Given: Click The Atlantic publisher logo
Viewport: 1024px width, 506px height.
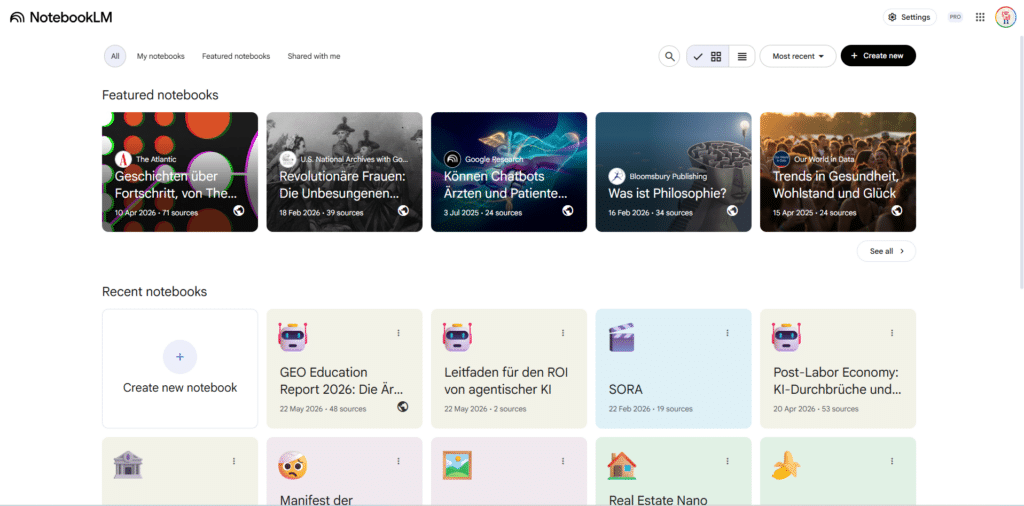Looking at the screenshot, I should pos(123,159).
